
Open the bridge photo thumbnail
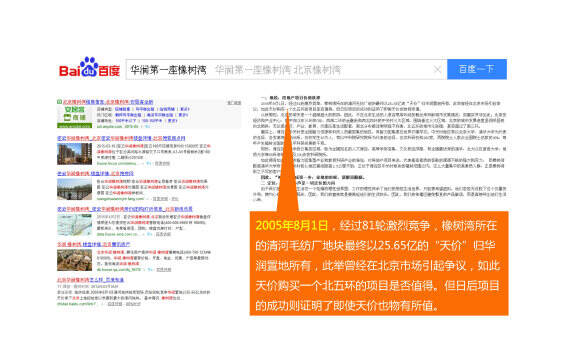click(75, 189)
